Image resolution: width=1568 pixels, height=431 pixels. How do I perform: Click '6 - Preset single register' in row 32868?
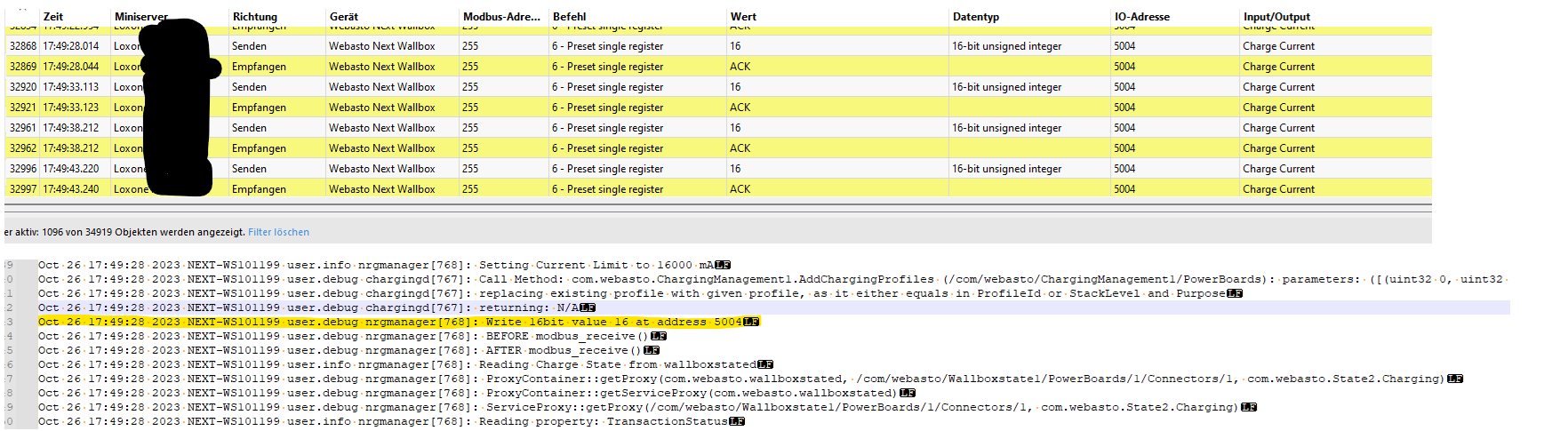(607, 46)
